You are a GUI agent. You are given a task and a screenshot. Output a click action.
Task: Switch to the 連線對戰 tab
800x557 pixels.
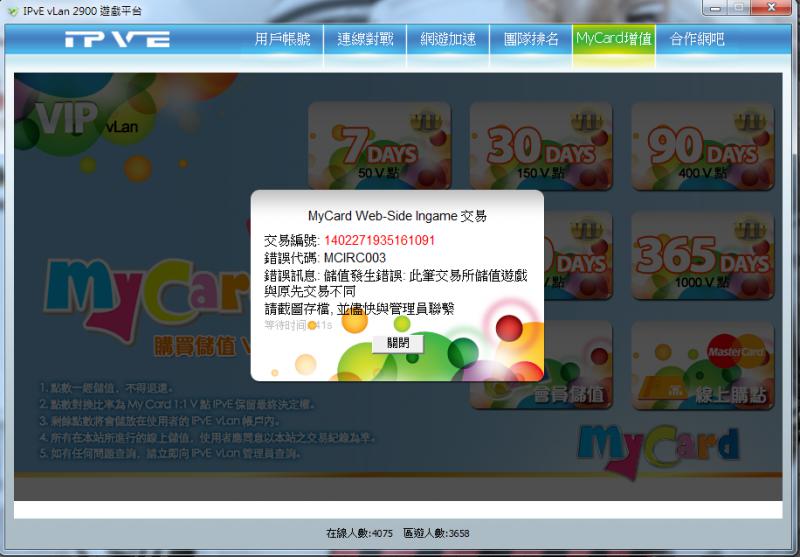365,39
